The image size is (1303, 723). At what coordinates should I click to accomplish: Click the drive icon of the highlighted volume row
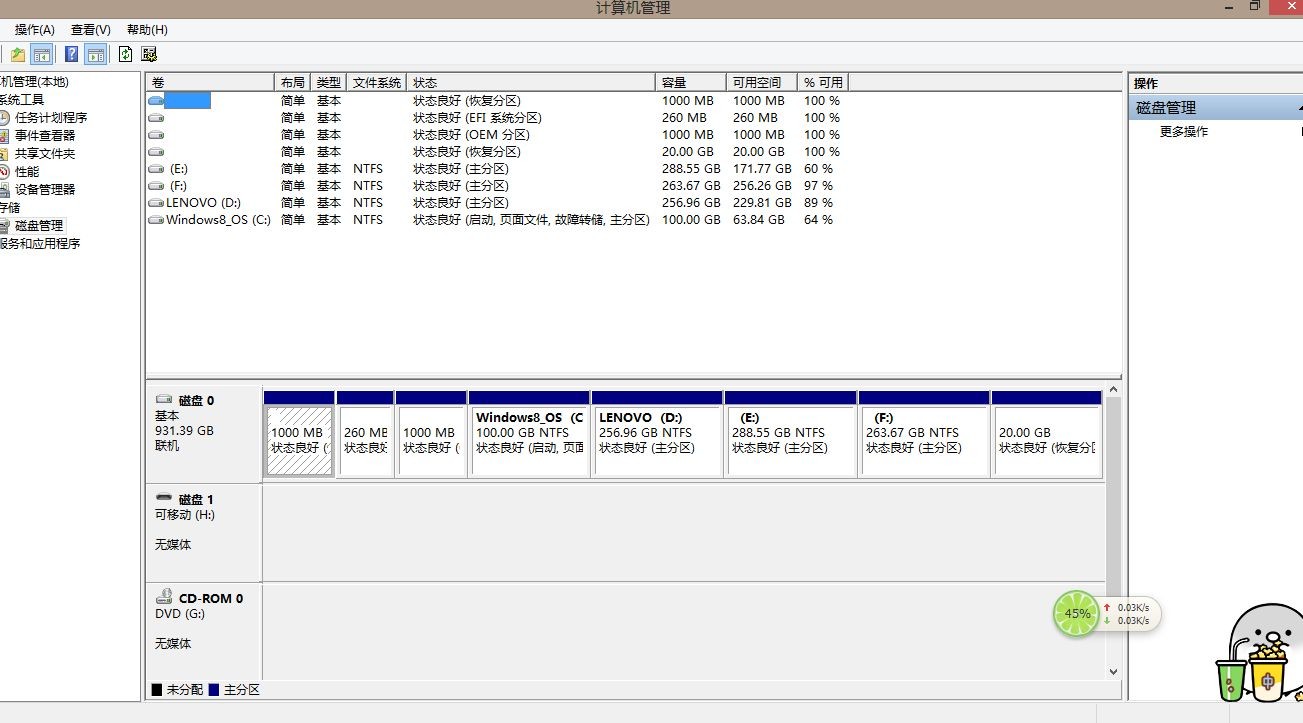click(156, 101)
